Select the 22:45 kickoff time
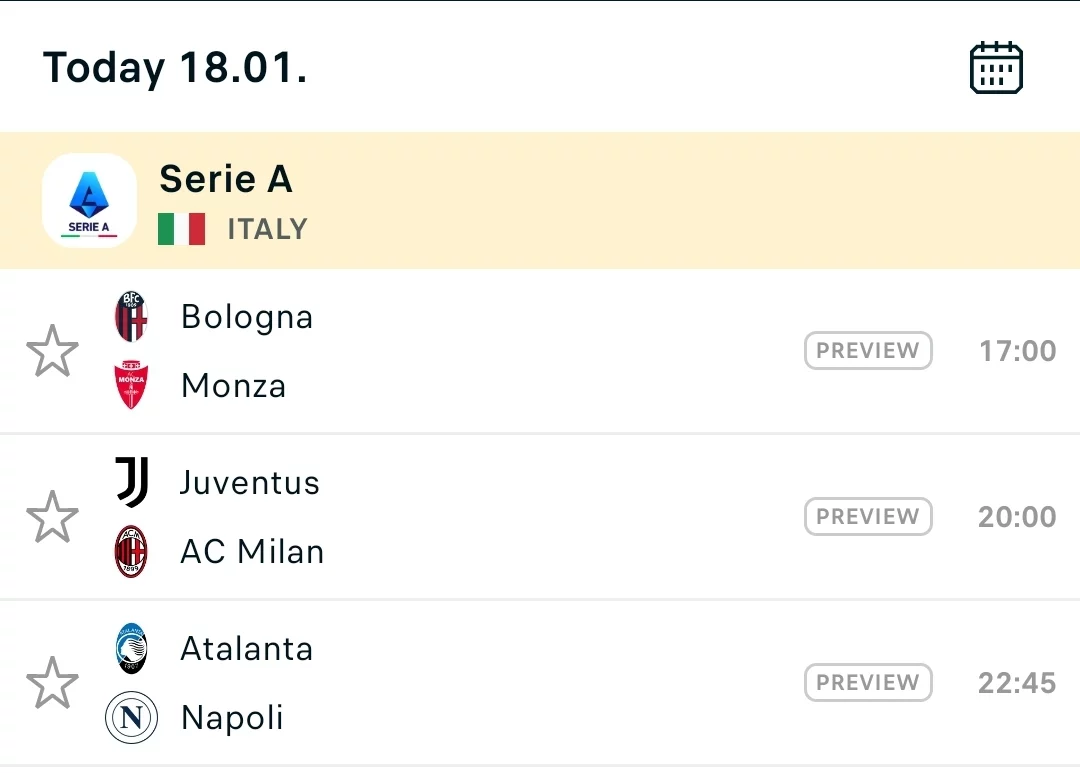Viewport: 1080px width, 773px height. tap(1017, 683)
